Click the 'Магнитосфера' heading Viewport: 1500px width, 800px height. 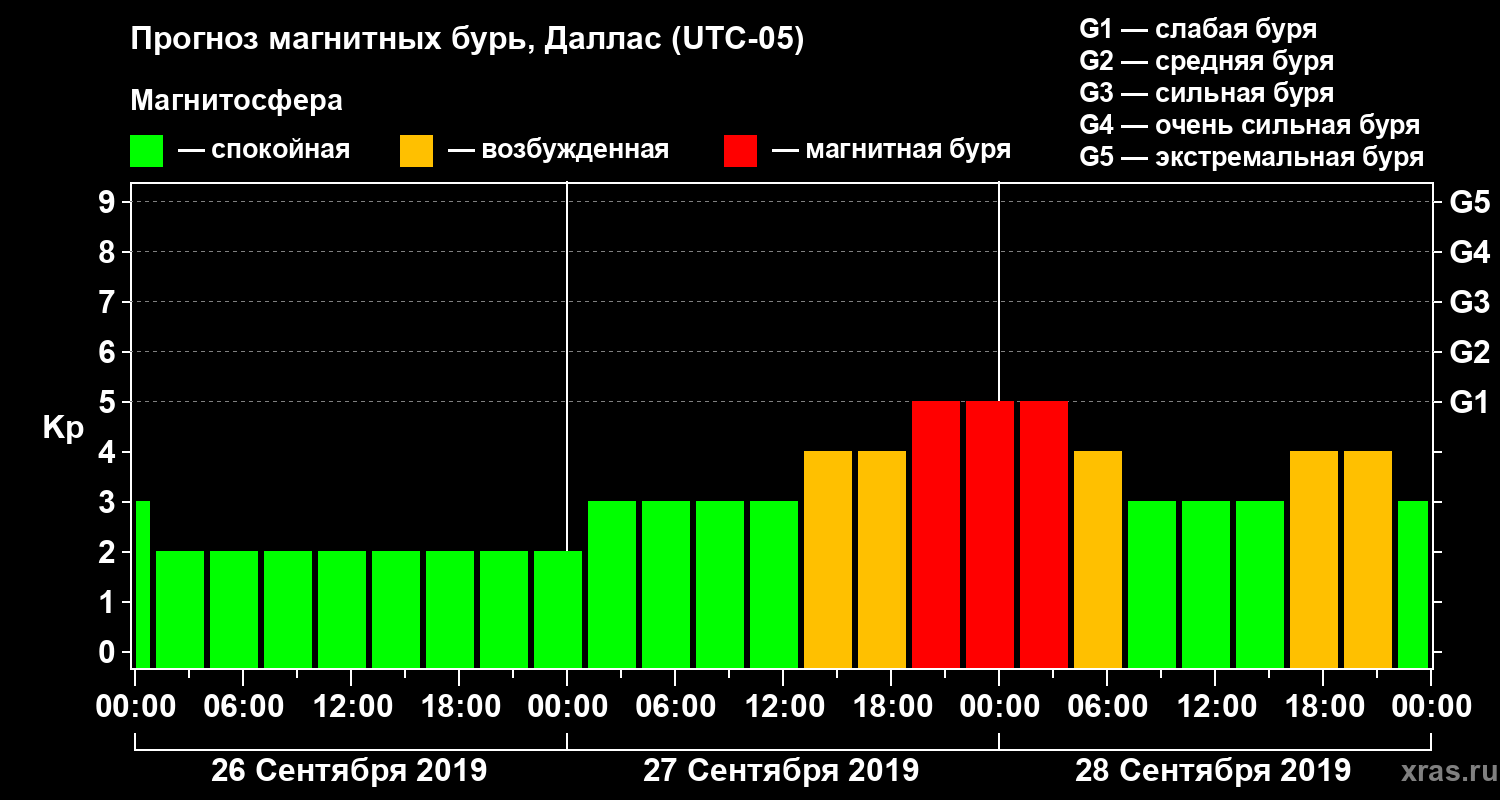click(236, 101)
